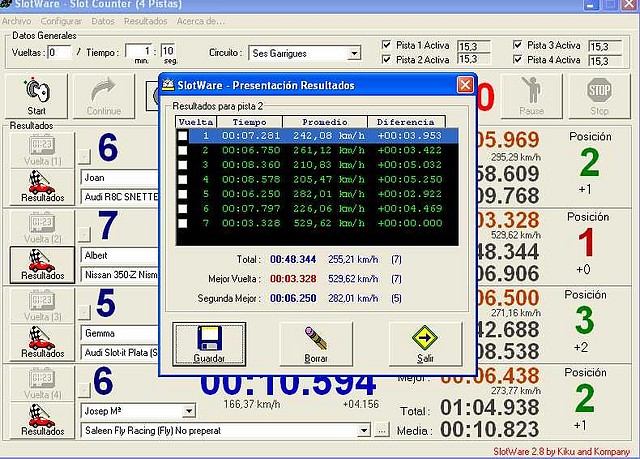Open Resultados for Gemma's track
Viewport: 640px width, 459px height.
(x=42, y=343)
